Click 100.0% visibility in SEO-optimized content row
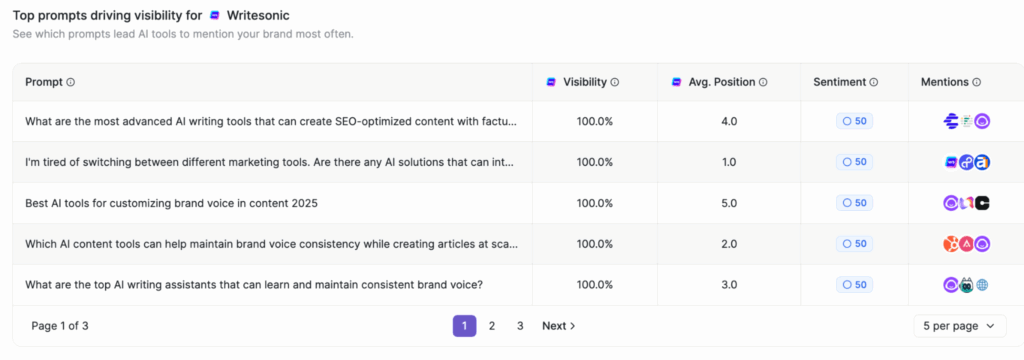Screen dimensions: 1024x360 (595, 121)
